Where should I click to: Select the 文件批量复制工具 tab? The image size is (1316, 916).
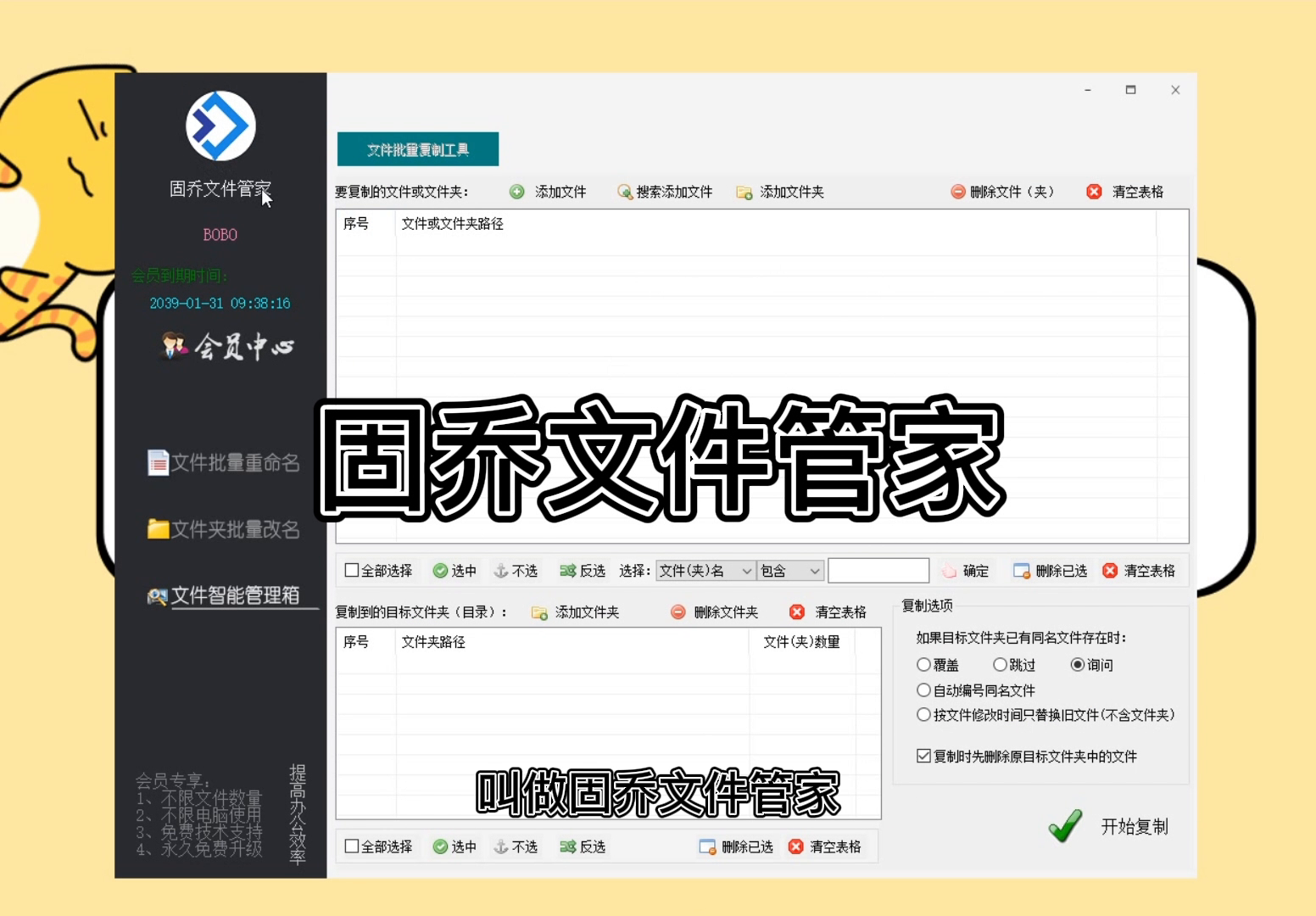tap(418, 149)
